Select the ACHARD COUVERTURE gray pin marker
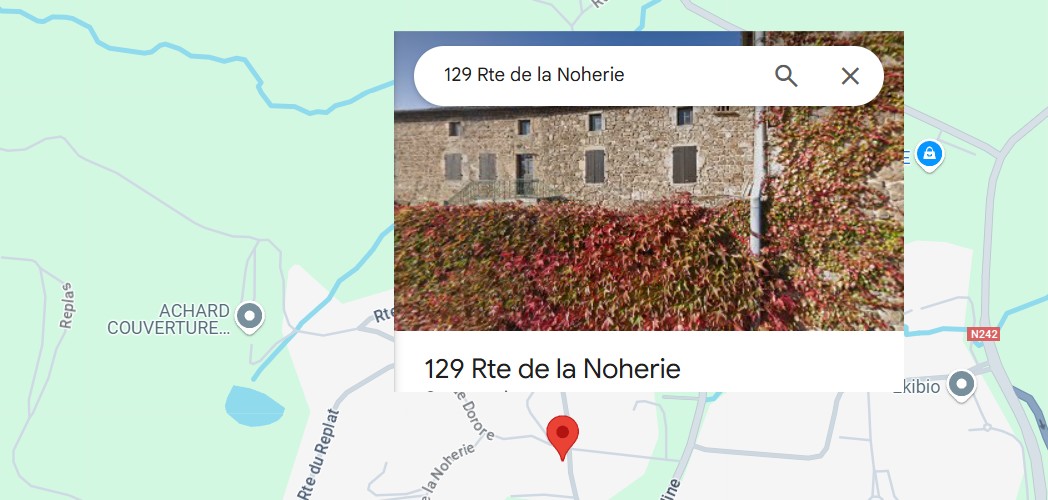Screen dimensions: 1048x500 (x=251, y=317)
